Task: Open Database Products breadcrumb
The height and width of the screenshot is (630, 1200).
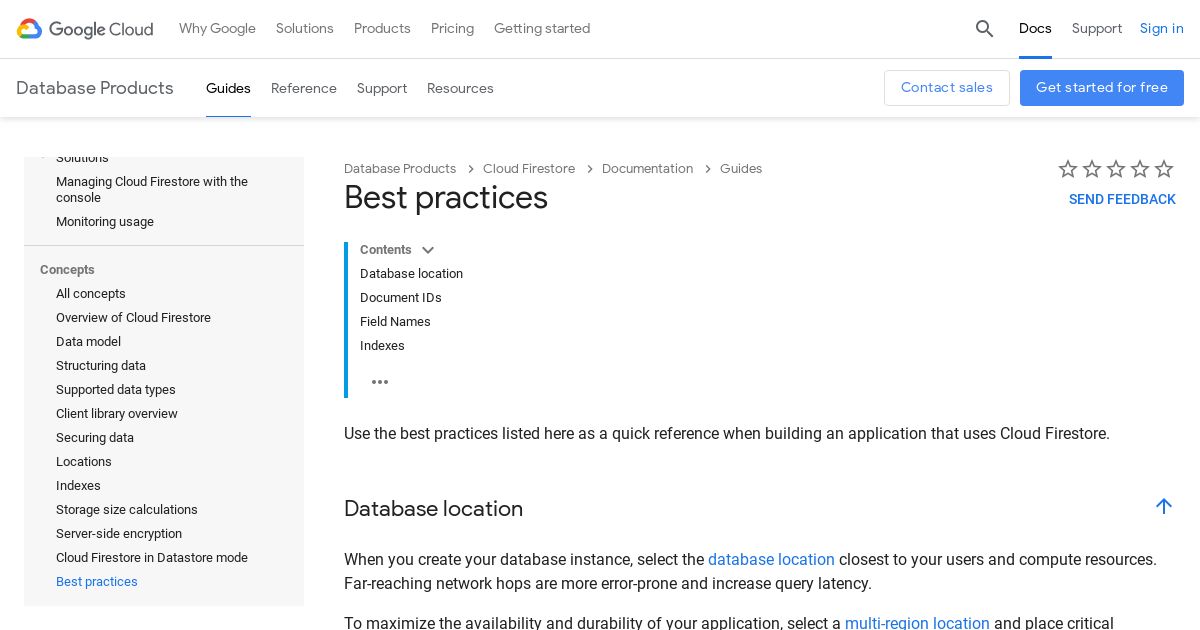Action: tap(400, 169)
